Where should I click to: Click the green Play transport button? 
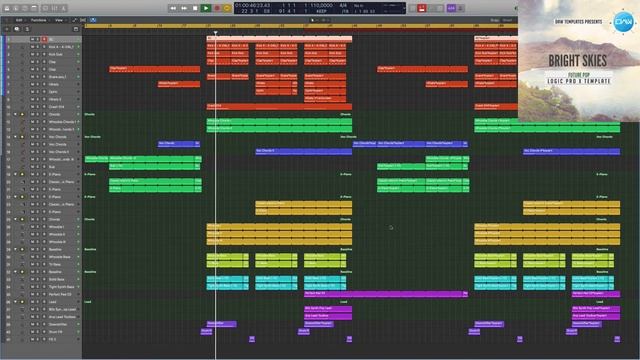coord(206,8)
